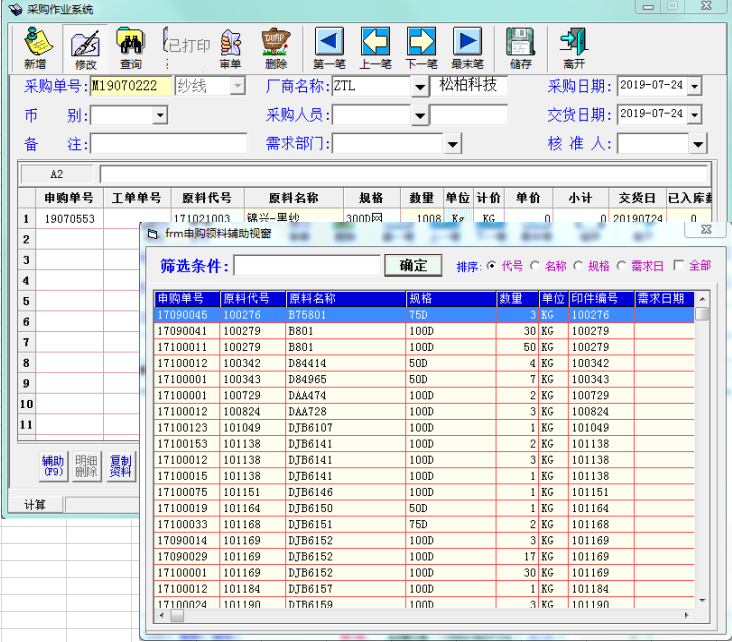732x642 pixels.
Task: Open the 采购人员 dropdown arrow
Action: (x=420, y=115)
